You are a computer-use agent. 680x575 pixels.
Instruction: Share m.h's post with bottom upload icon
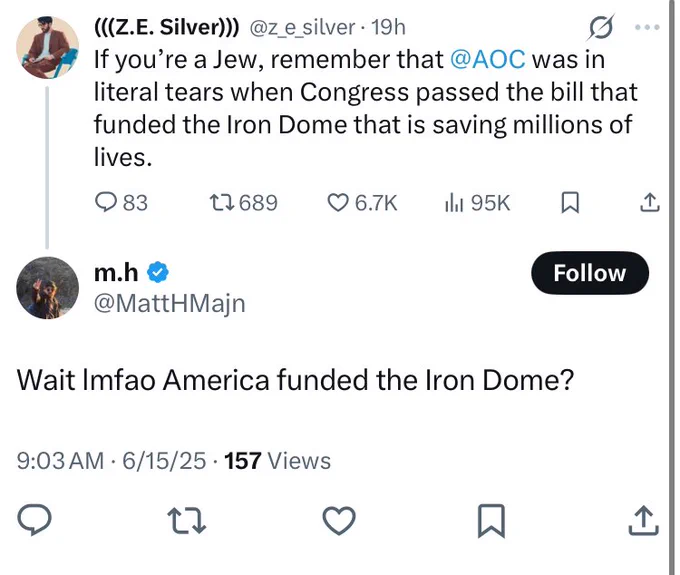644,520
